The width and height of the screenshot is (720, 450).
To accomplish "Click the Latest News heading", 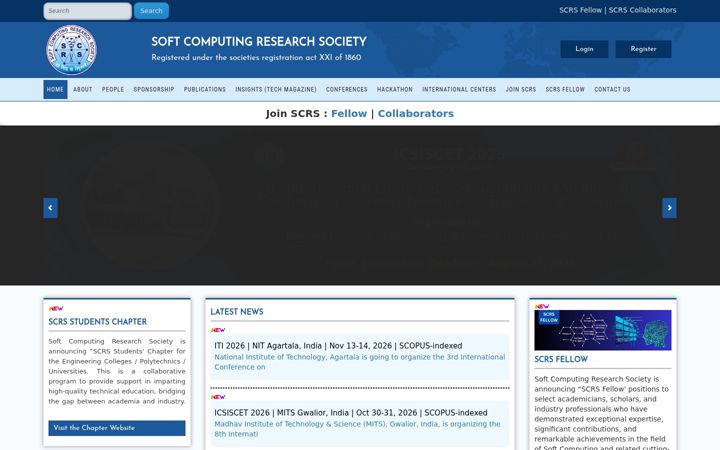I will (237, 312).
